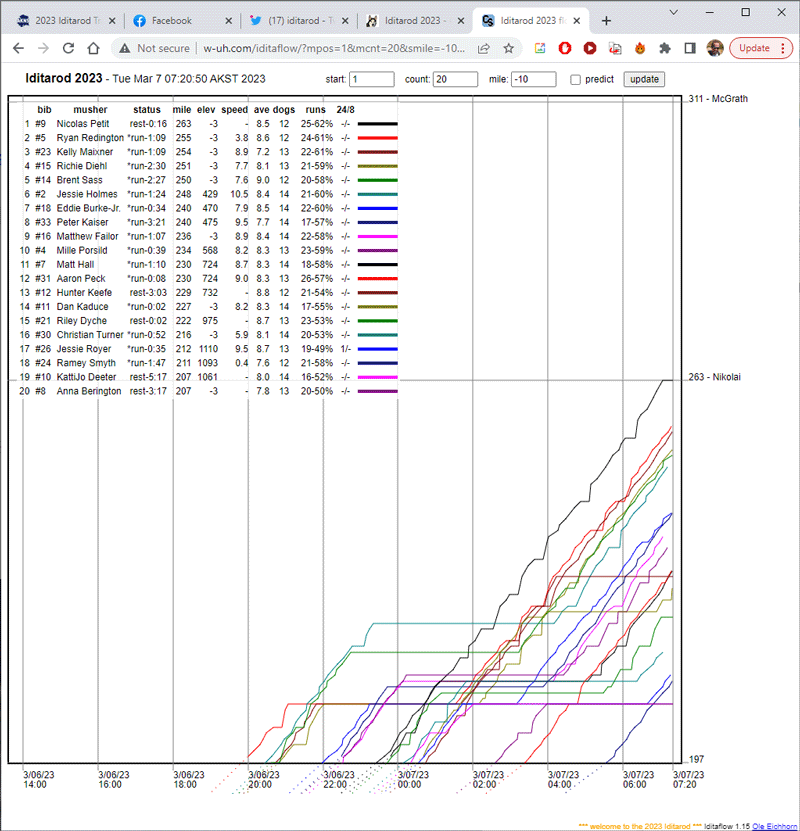Click musher name Christian Turner
Viewport: 800px width, 831px height.
(90, 335)
